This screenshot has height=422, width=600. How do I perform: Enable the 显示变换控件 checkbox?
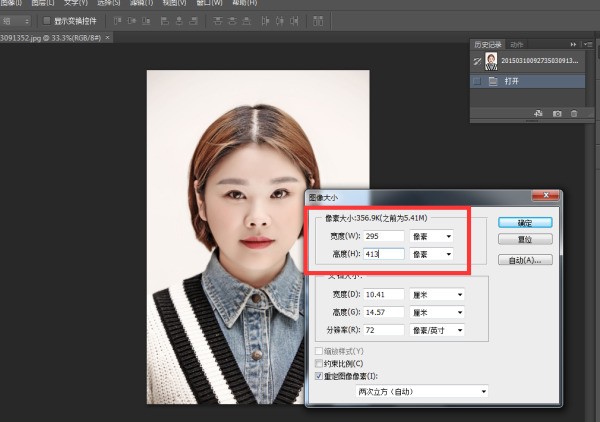pyautogui.click(x=46, y=20)
